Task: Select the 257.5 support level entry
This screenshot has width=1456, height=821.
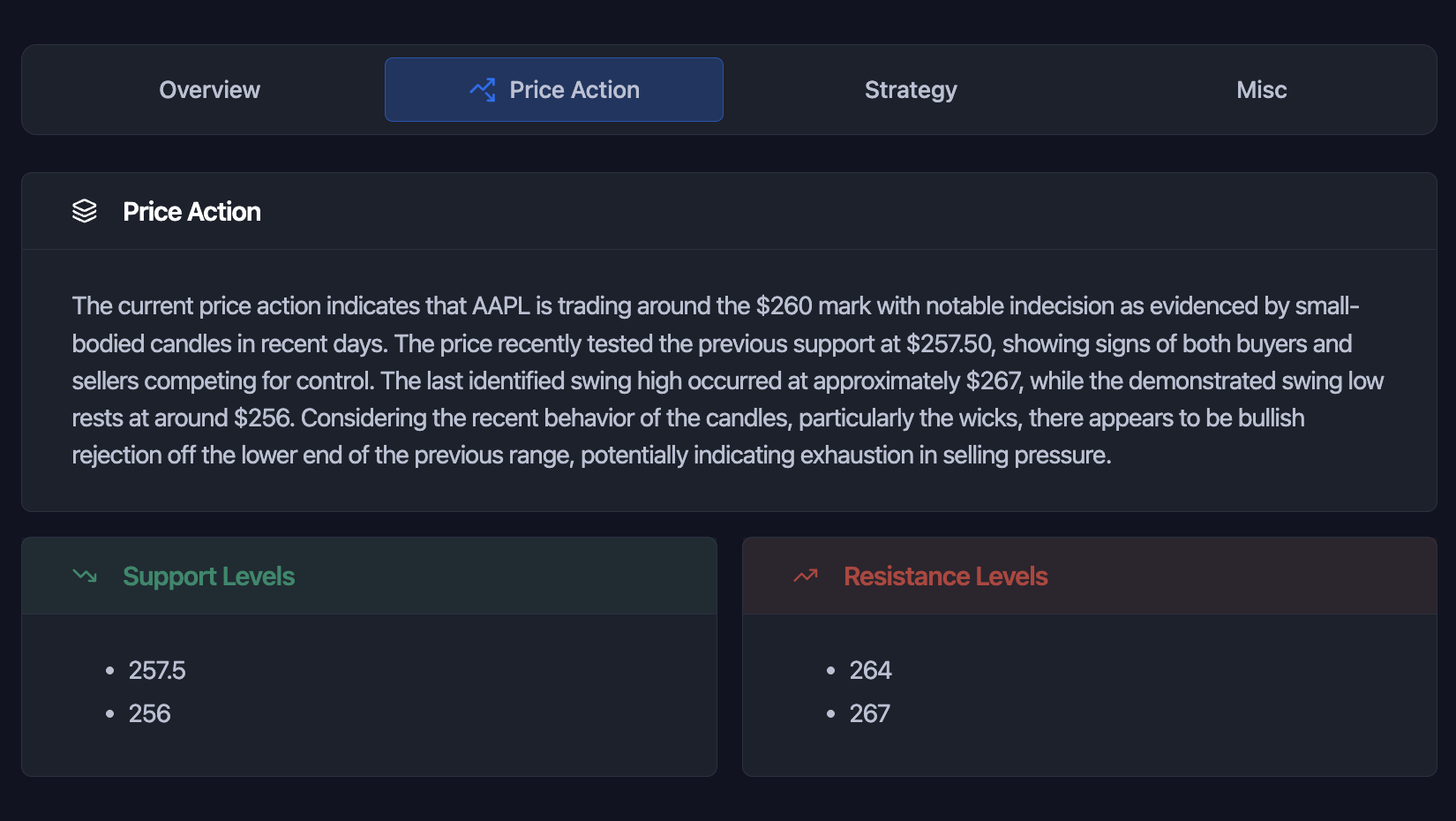Action: point(157,671)
